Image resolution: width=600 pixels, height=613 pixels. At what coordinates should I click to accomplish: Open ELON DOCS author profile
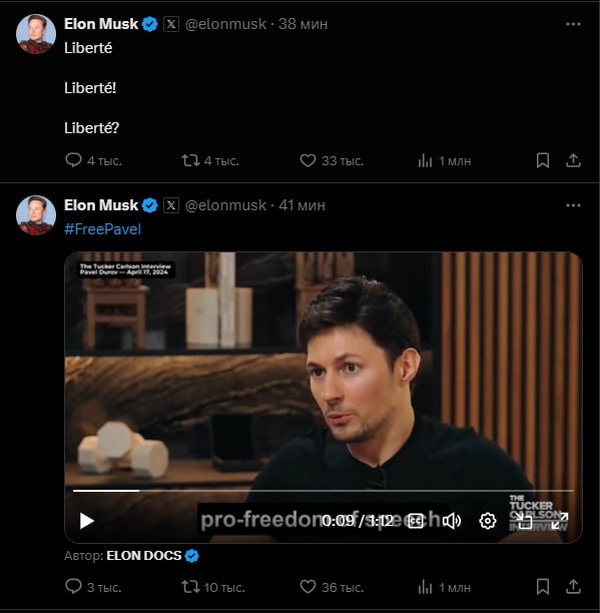click(x=145, y=555)
